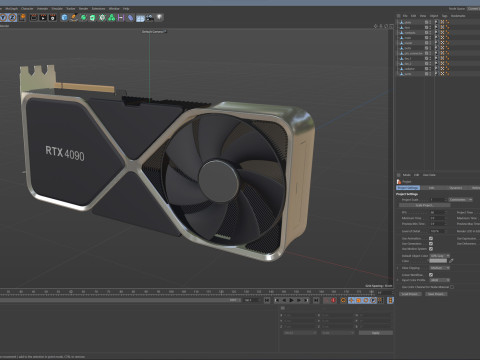The image size is (480, 360).
Task: Toggle the Use Animation checkbox
Action: (x=431, y=238)
